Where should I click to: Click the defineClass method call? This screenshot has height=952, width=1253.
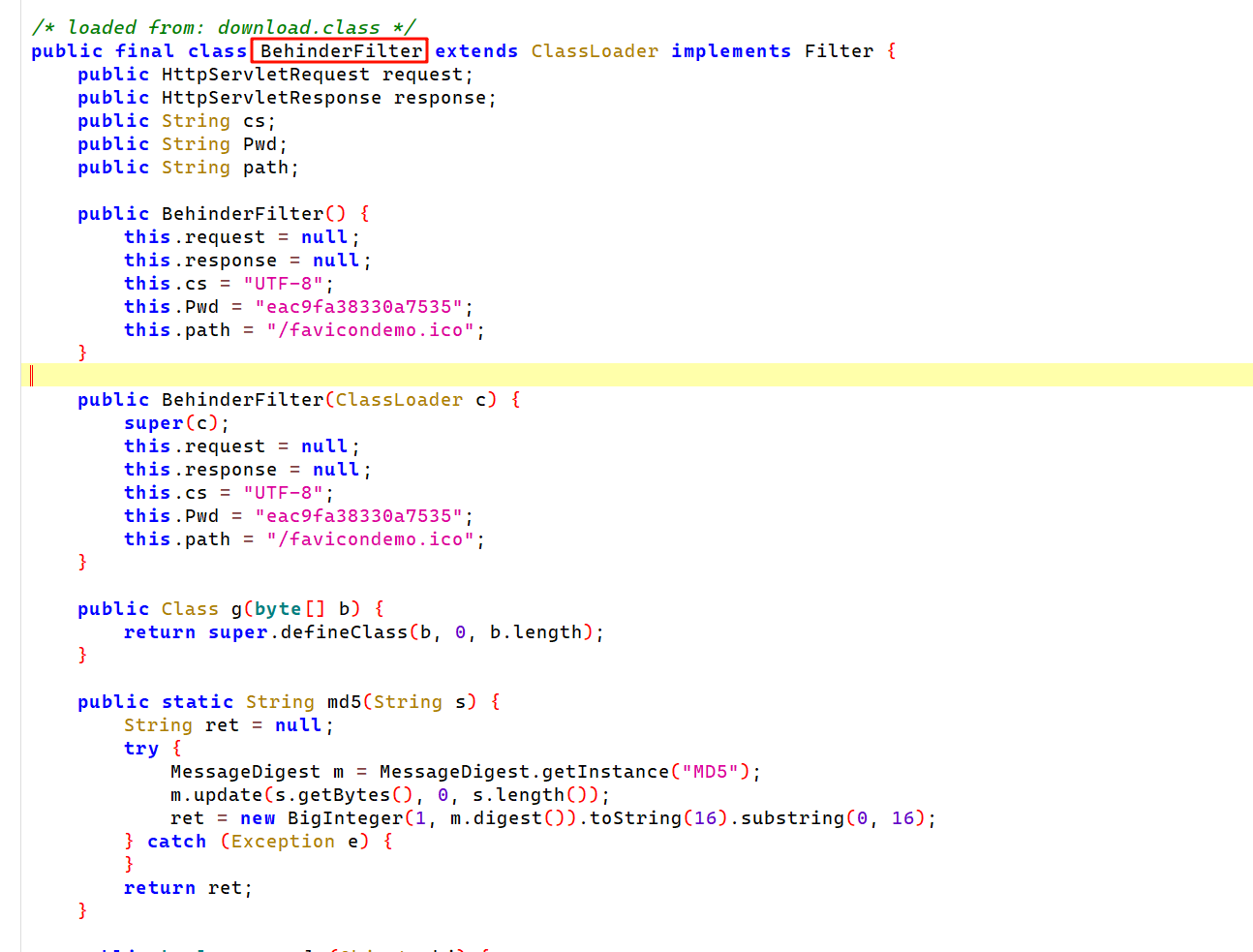click(344, 632)
